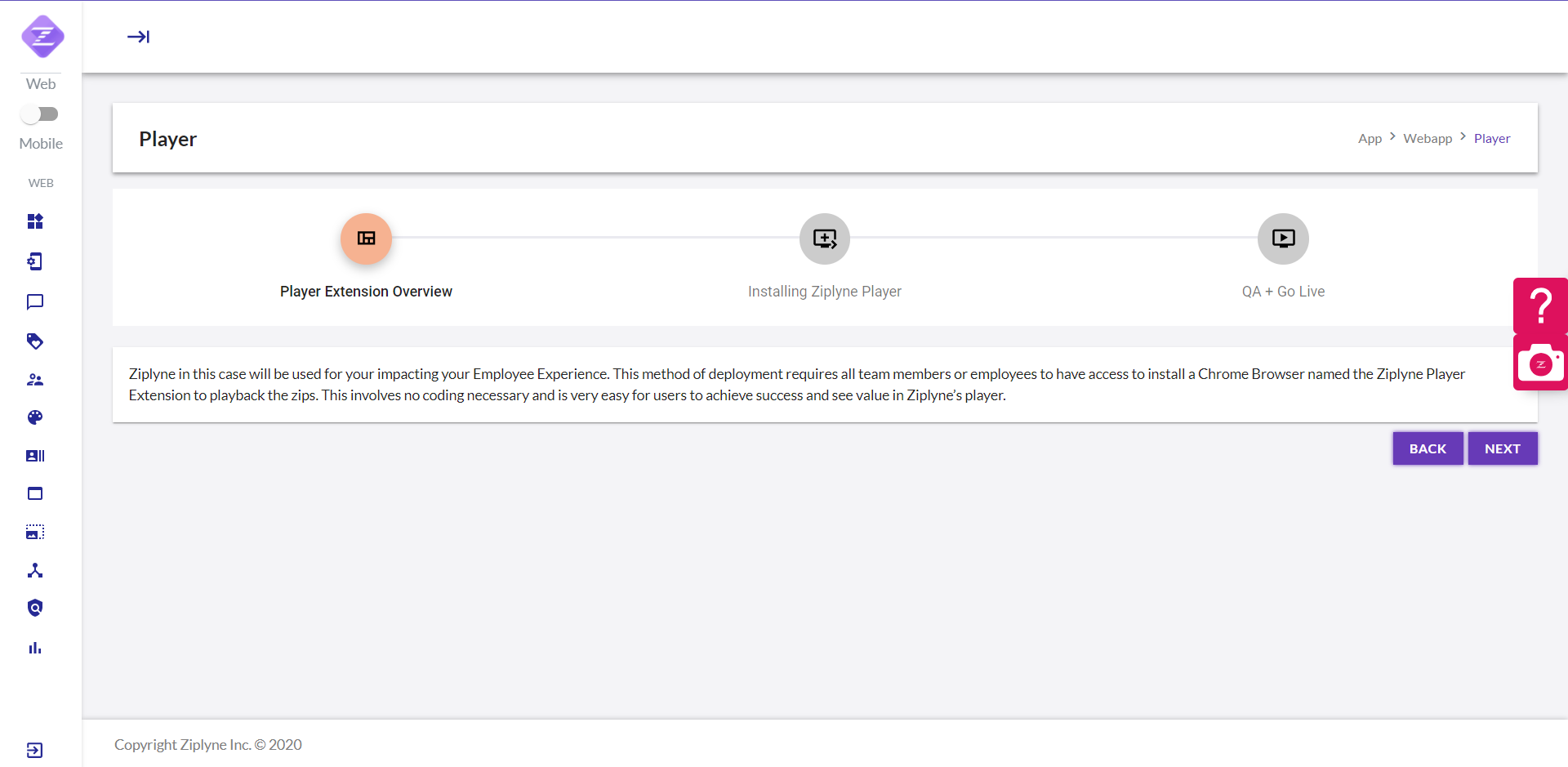Image resolution: width=1568 pixels, height=767 pixels.
Task: Open the browser window icon in sidebar
Action: (x=35, y=493)
